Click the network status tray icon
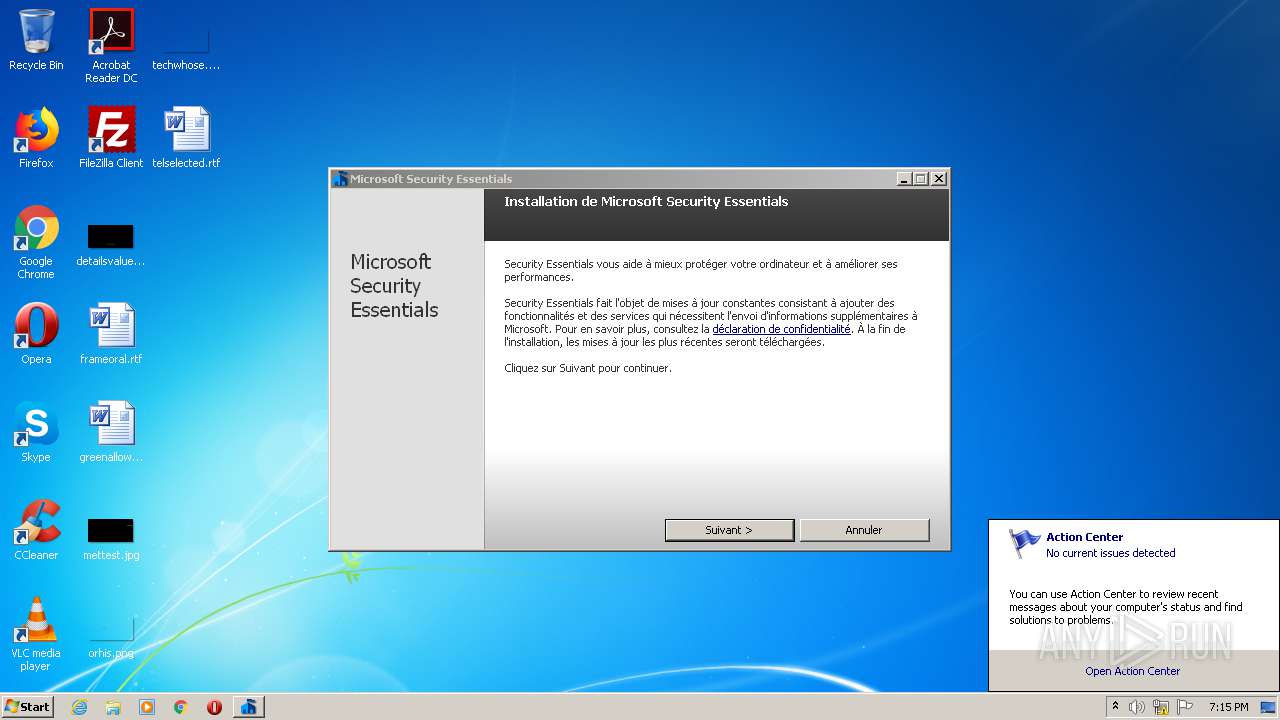This screenshot has height=720, width=1280. (1161, 707)
